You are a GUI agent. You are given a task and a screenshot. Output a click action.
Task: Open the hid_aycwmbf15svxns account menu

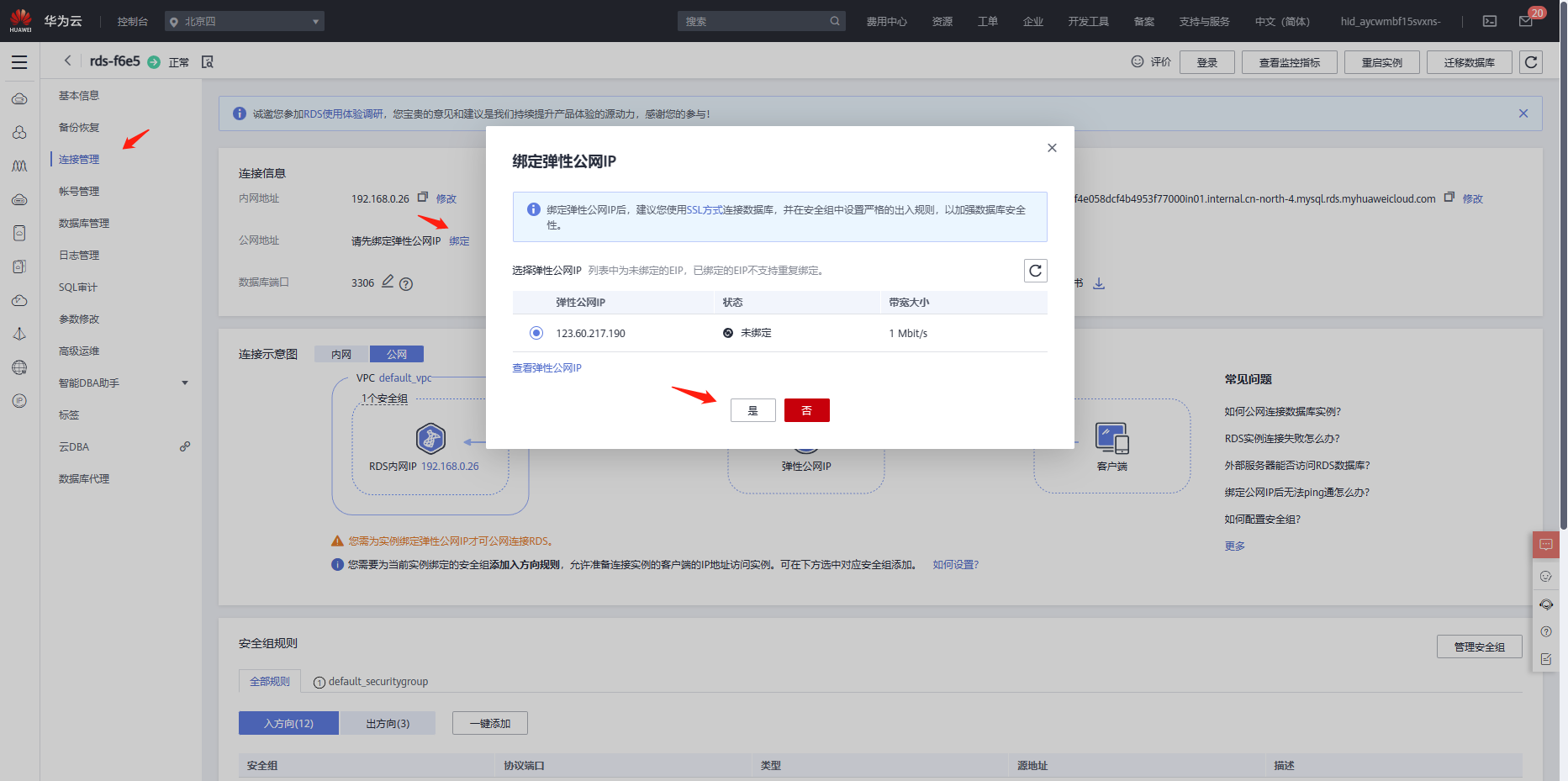click(x=1391, y=22)
